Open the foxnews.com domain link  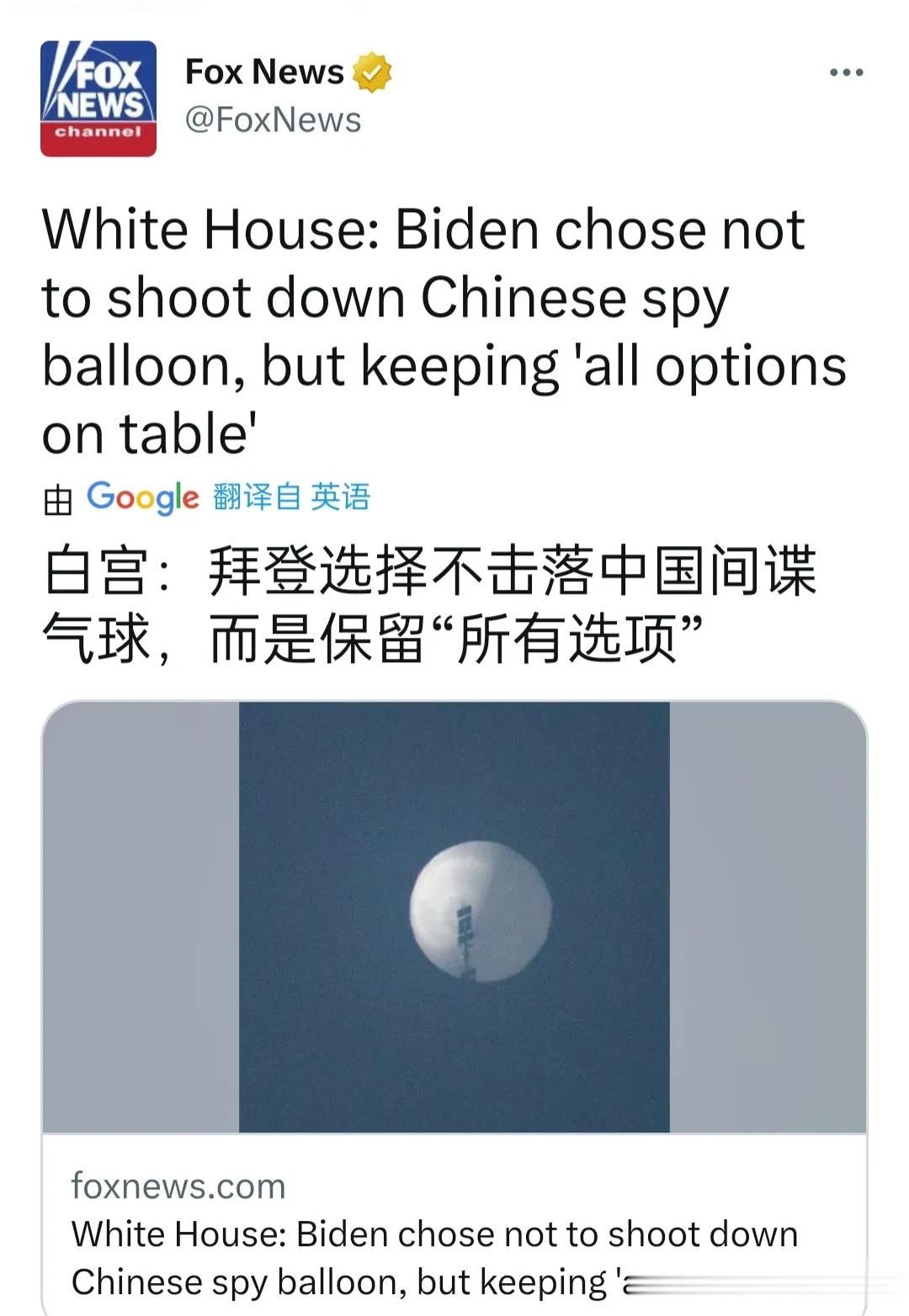coord(178,1186)
